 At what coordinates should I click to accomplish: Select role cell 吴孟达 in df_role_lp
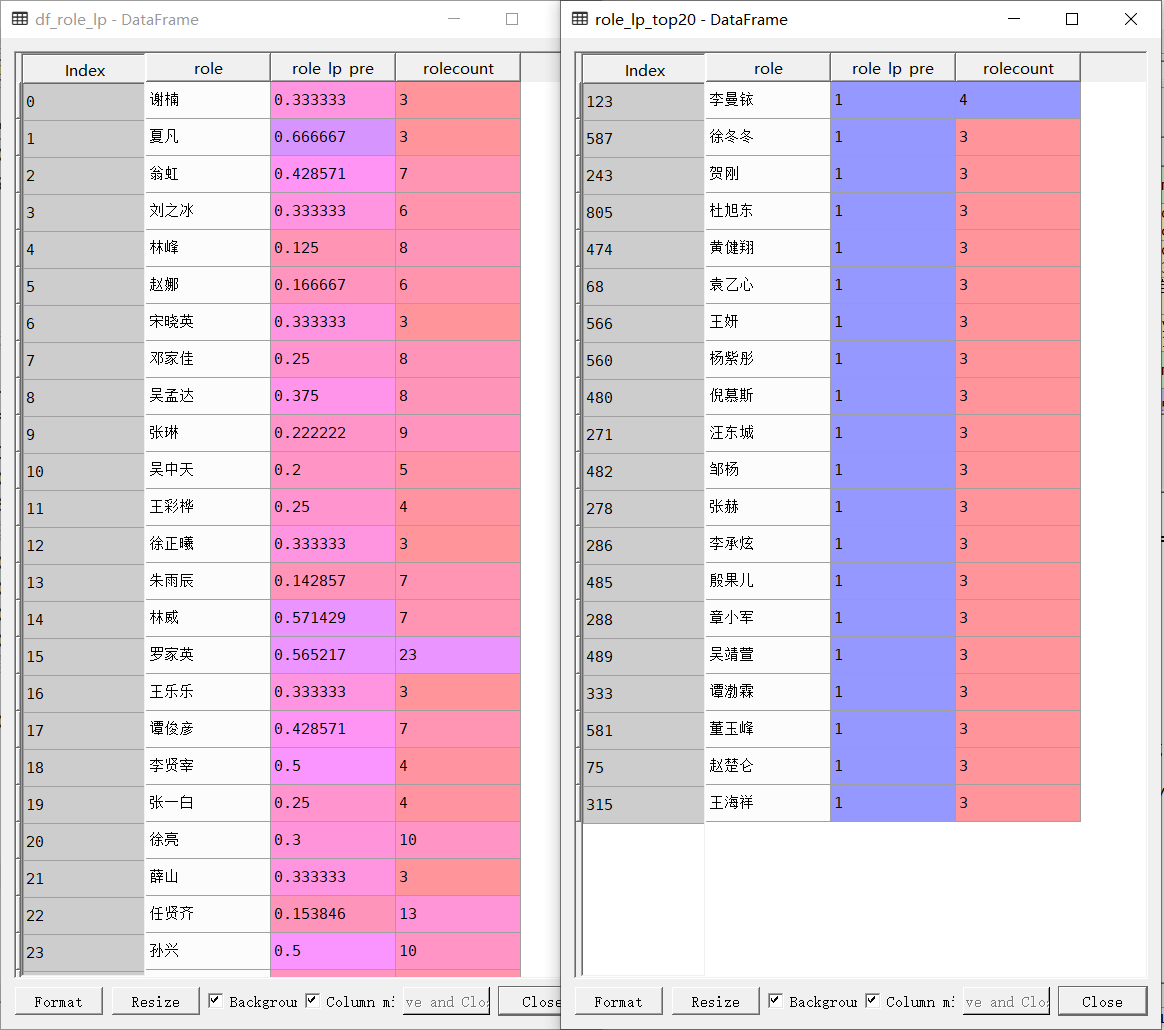pyautogui.click(x=208, y=396)
